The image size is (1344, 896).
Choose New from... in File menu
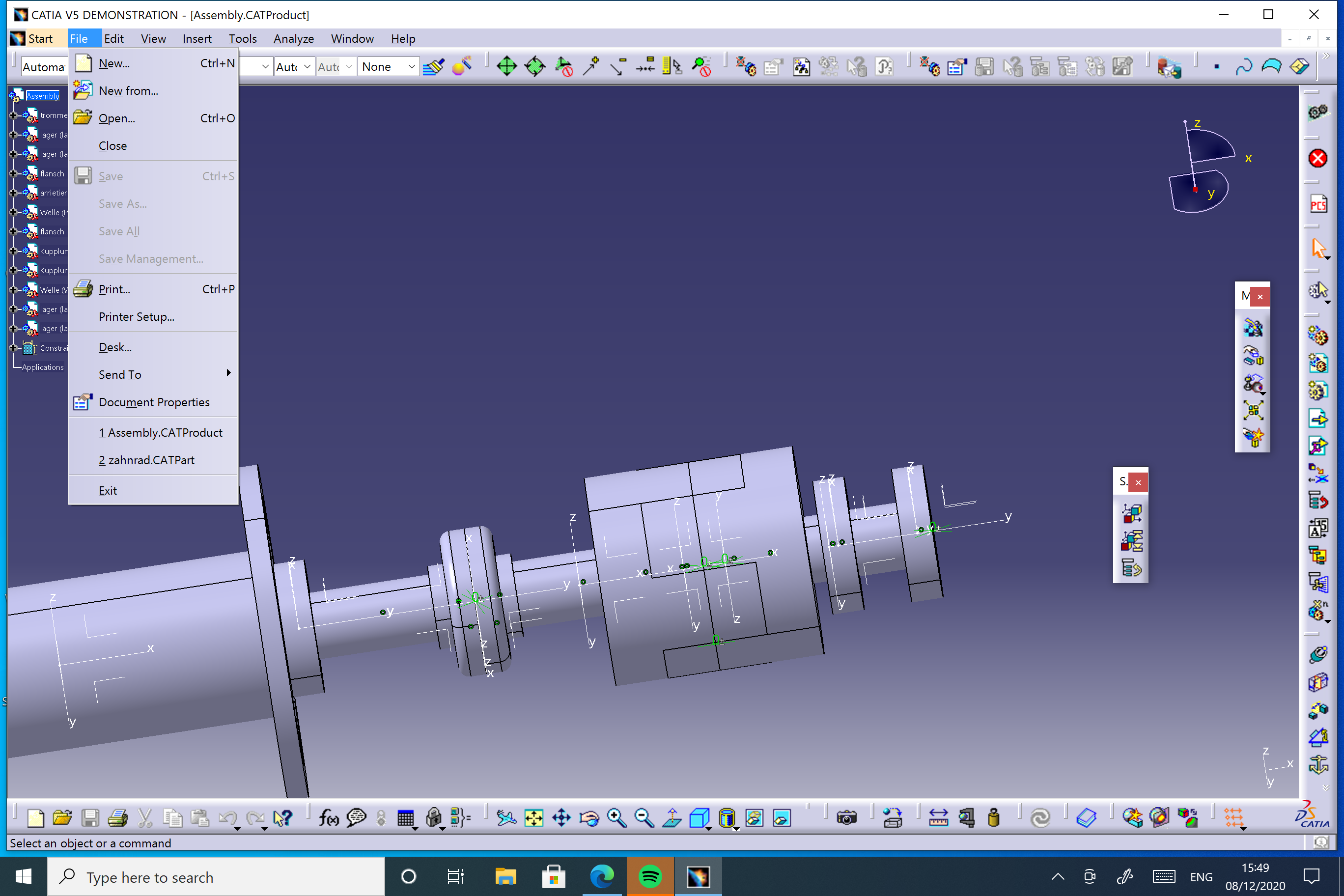(x=153, y=91)
